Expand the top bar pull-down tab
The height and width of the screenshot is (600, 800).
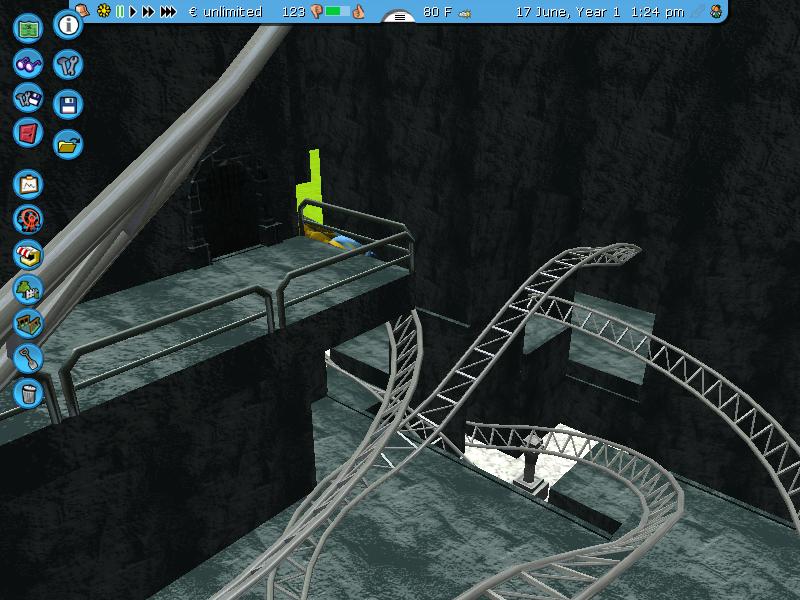(x=399, y=17)
